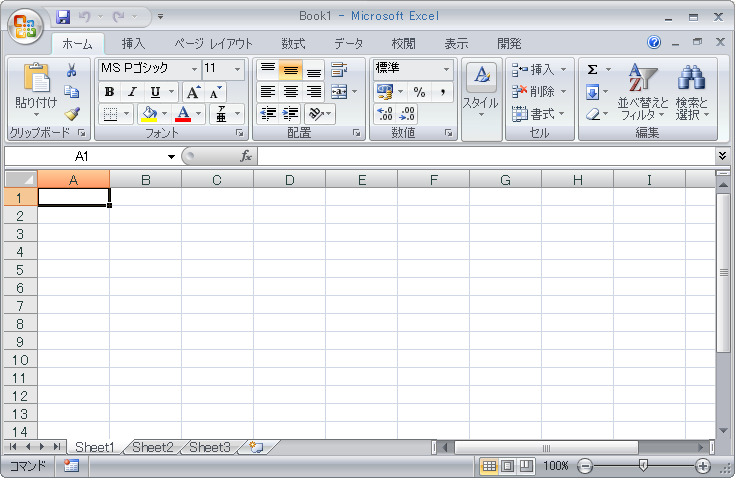Click the Office button orb

25,26
